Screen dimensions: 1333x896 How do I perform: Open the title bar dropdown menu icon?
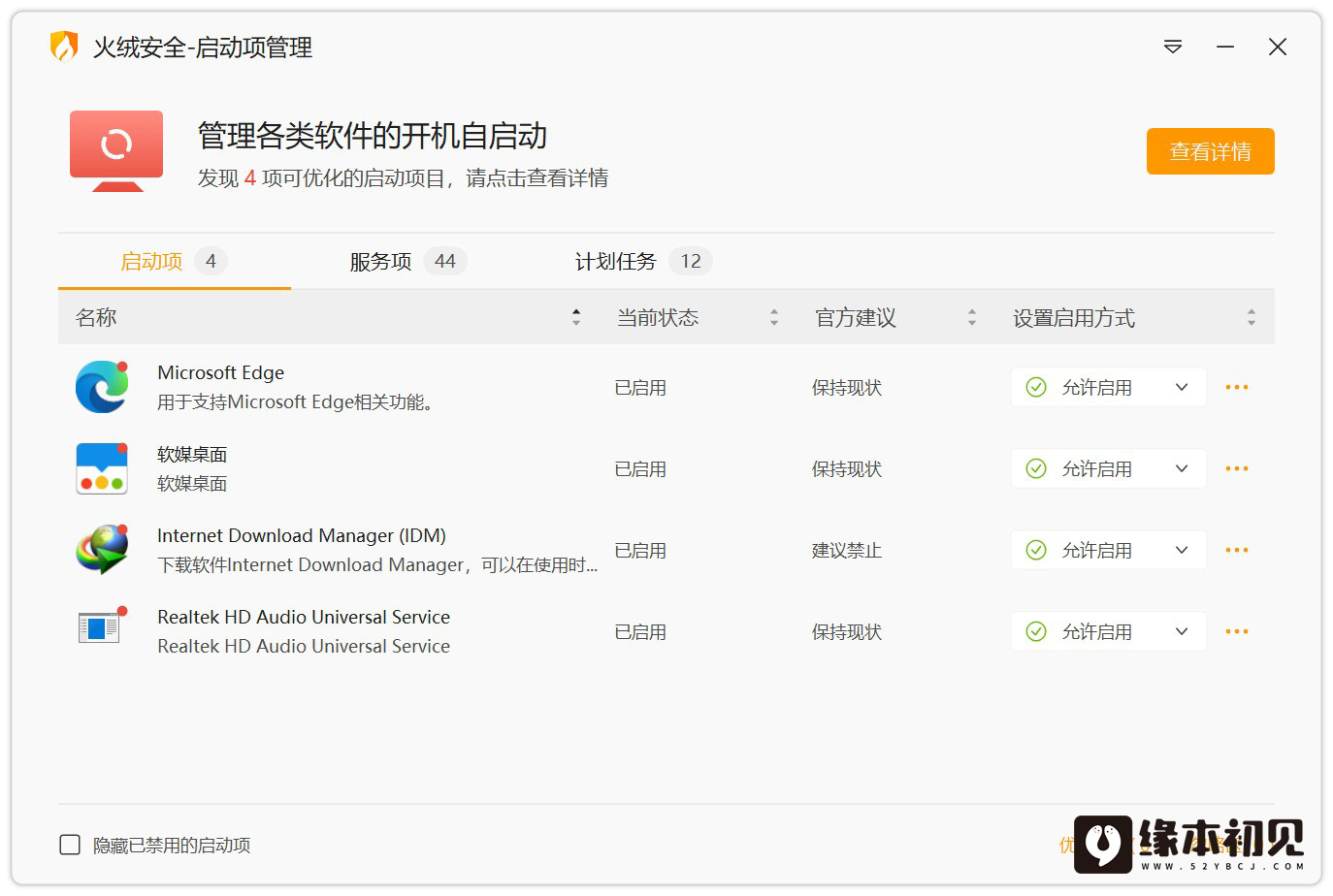(1173, 47)
